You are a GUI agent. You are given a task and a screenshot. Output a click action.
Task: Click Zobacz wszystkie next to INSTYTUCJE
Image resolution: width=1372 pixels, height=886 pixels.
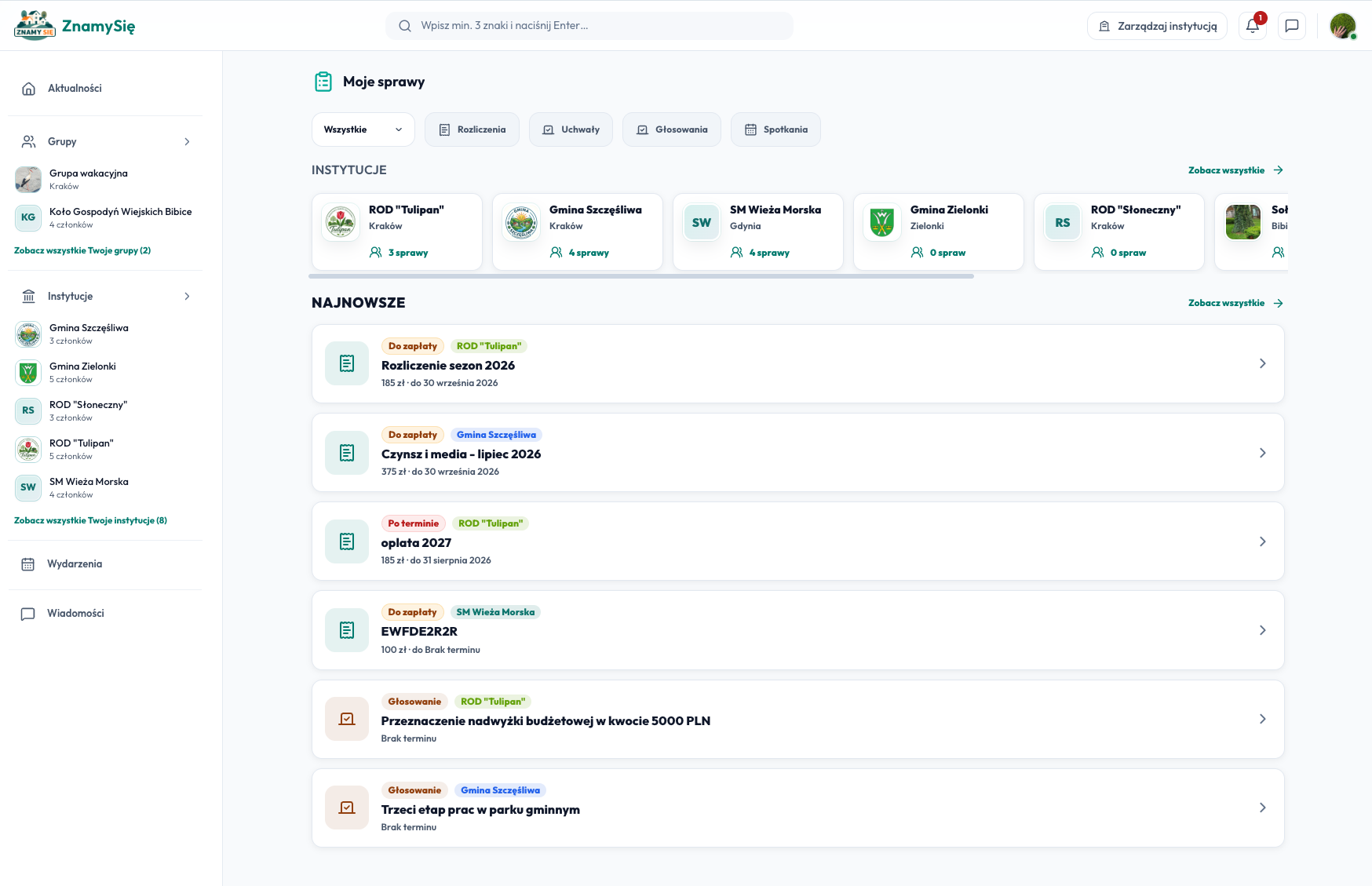point(1235,170)
